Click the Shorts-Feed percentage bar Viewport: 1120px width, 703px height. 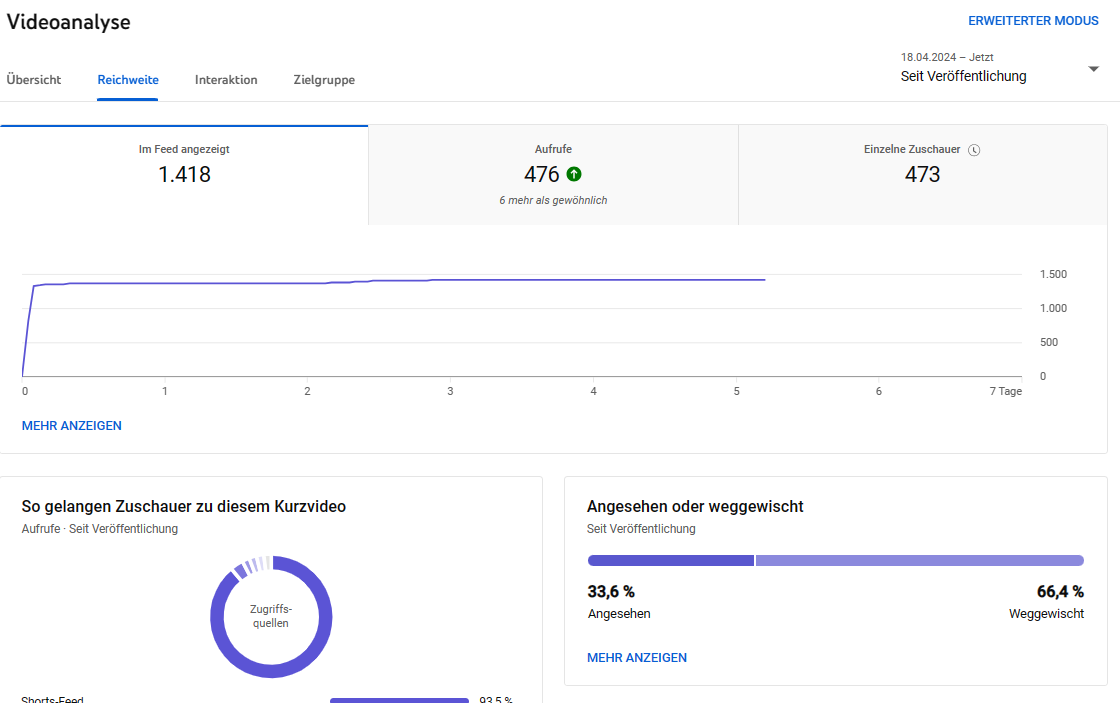tap(399, 700)
